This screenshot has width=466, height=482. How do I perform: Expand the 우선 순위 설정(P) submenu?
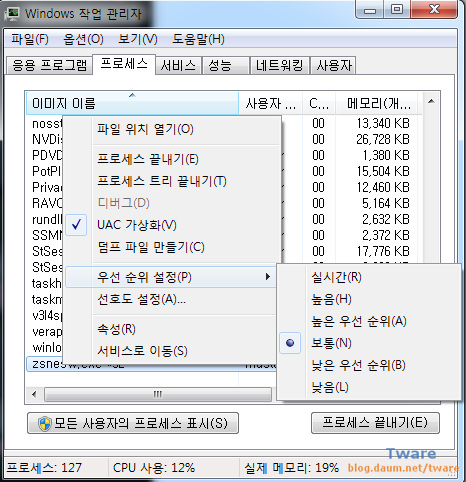click(x=170, y=277)
